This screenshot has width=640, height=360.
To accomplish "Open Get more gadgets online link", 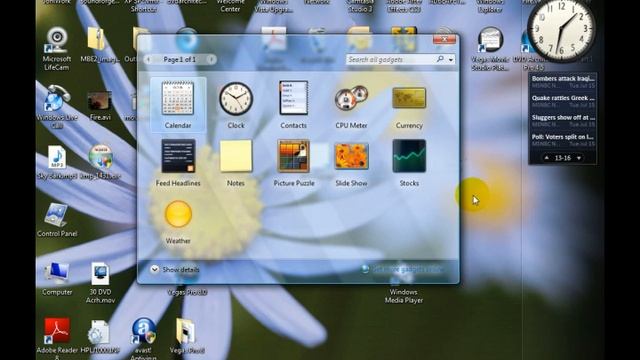I will (402, 269).
